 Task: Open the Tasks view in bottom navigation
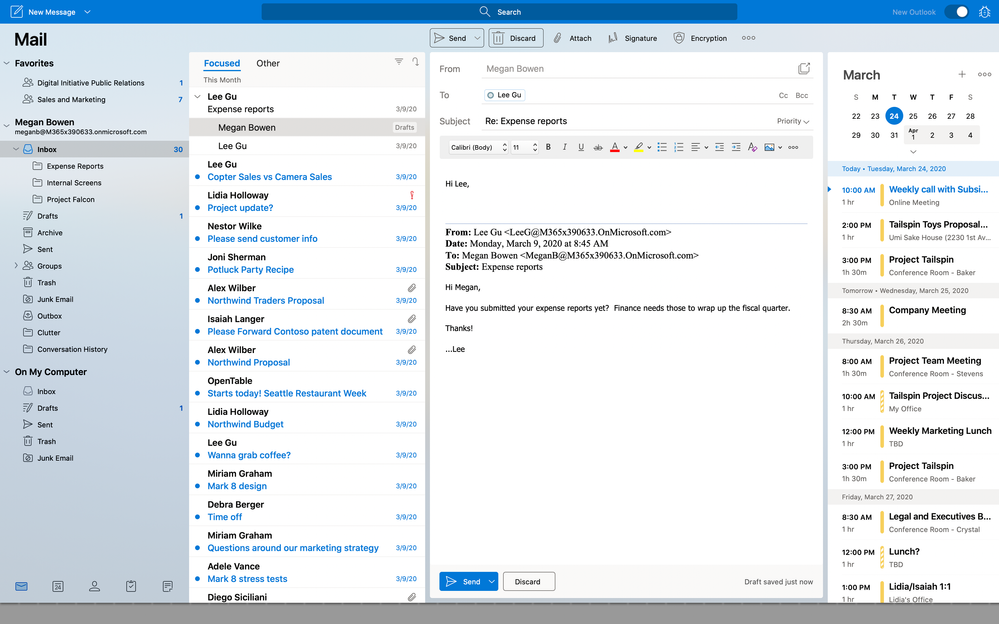click(x=131, y=586)
